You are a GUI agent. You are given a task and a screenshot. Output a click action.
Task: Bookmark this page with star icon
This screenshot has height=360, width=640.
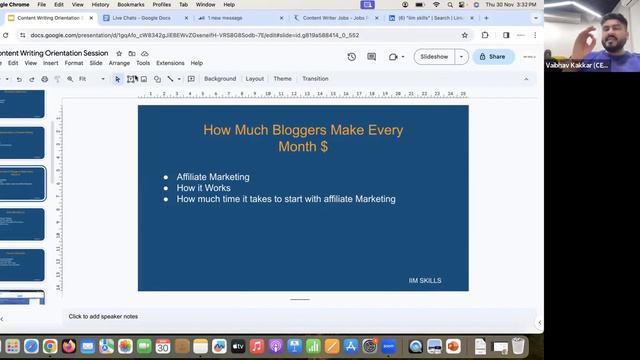[x=464, y=35]
